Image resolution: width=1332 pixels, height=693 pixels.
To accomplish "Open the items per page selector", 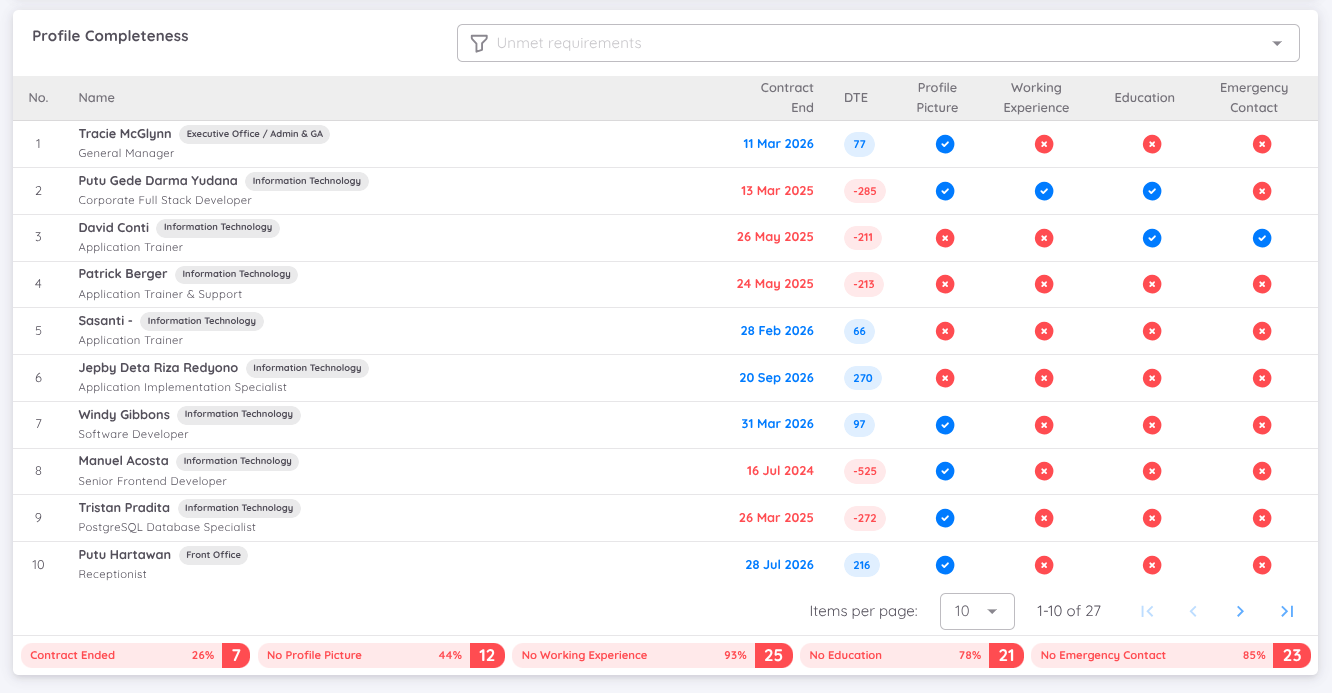I will tap(977, 611).
